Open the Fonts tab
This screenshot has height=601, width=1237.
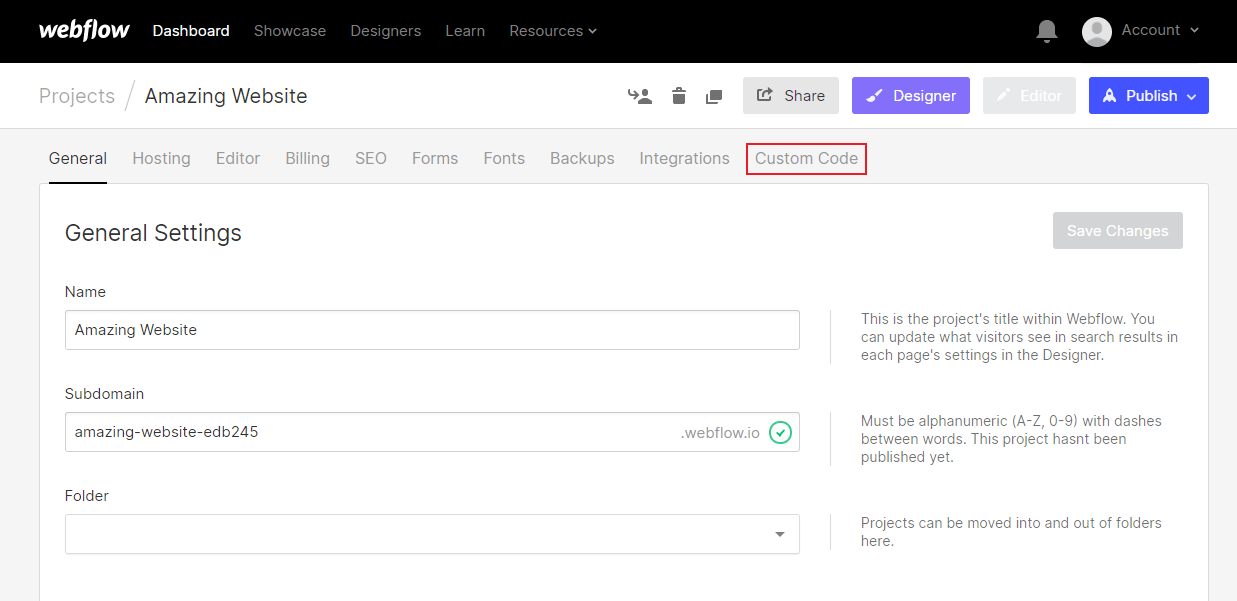point(504,158)
